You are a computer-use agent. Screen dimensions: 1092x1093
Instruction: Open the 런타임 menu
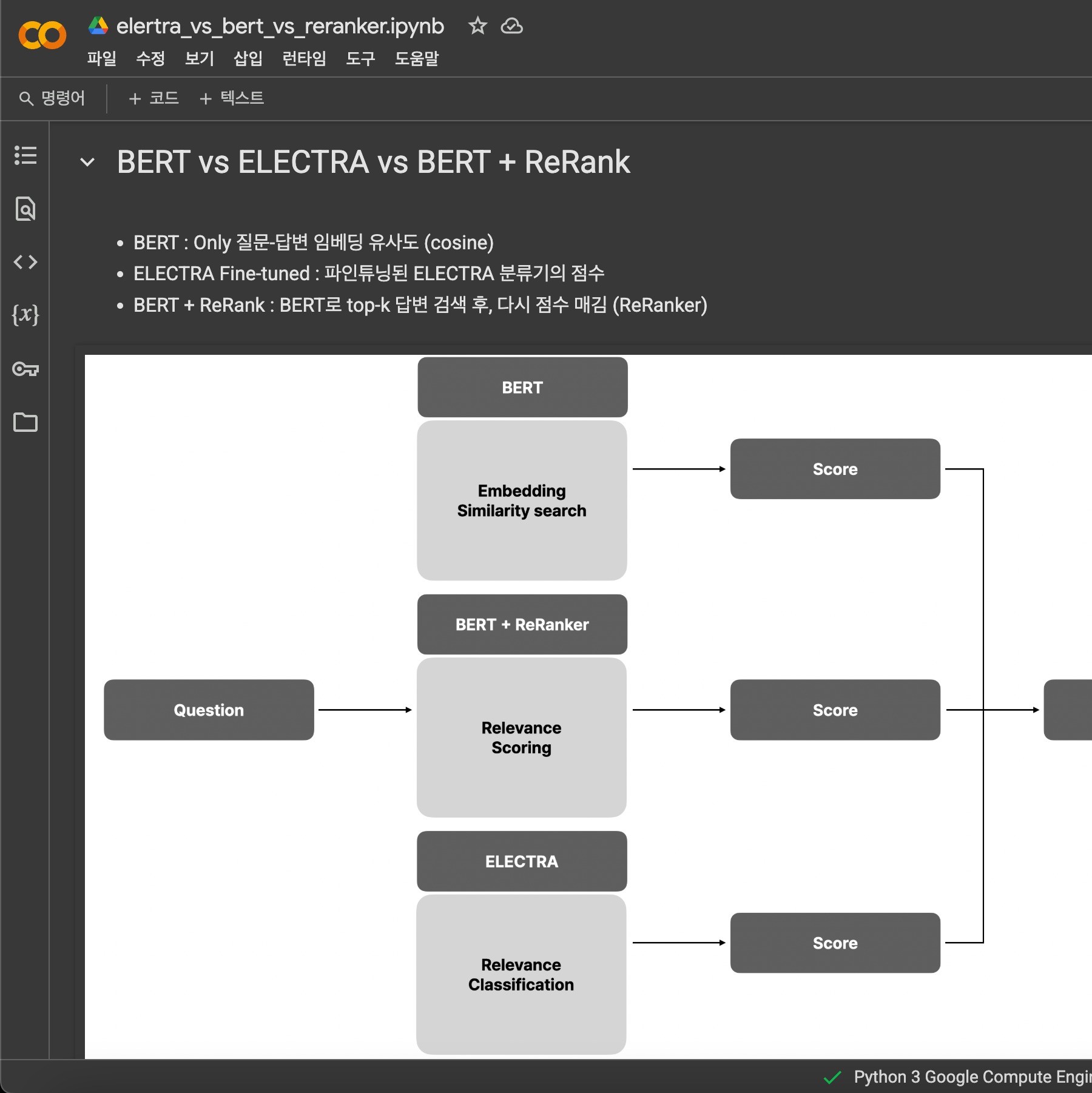[x=304, y=59]
